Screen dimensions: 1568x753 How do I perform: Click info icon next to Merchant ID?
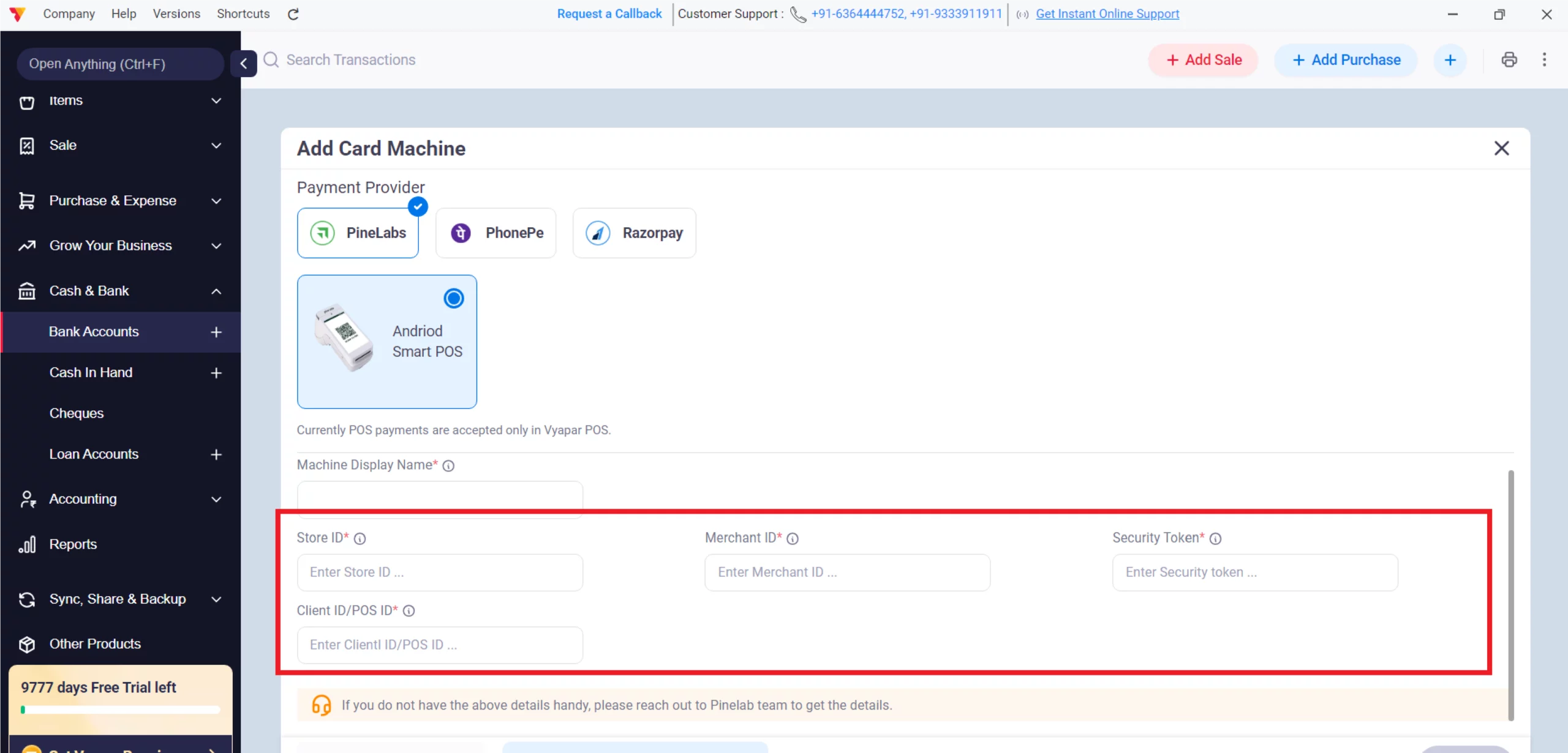(793, 539)
